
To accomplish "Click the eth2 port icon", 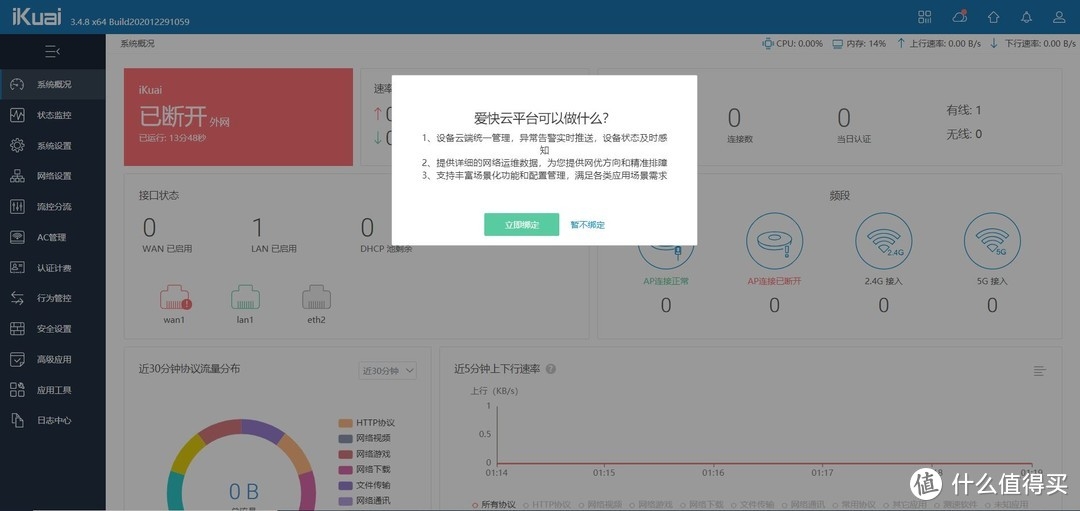I will [x=316, y=298].
